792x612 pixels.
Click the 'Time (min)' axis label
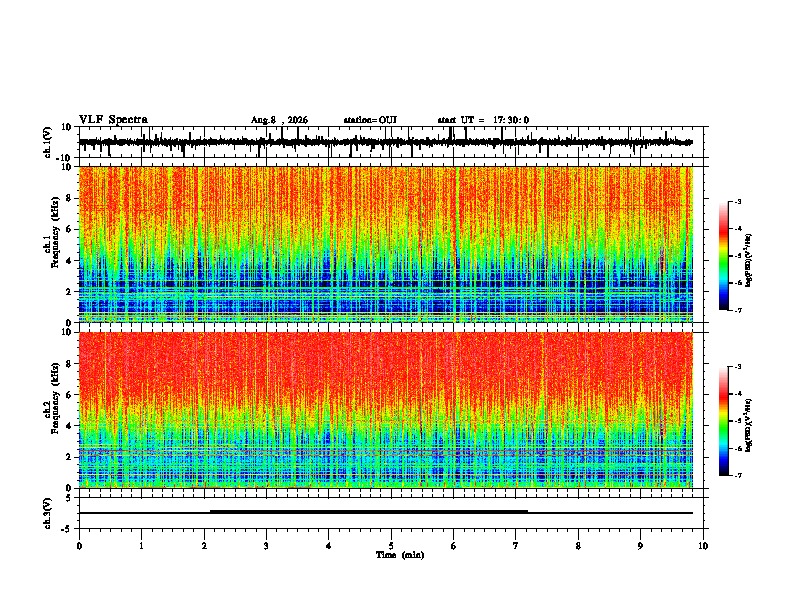pyautogui.click(x=400, y=555)
